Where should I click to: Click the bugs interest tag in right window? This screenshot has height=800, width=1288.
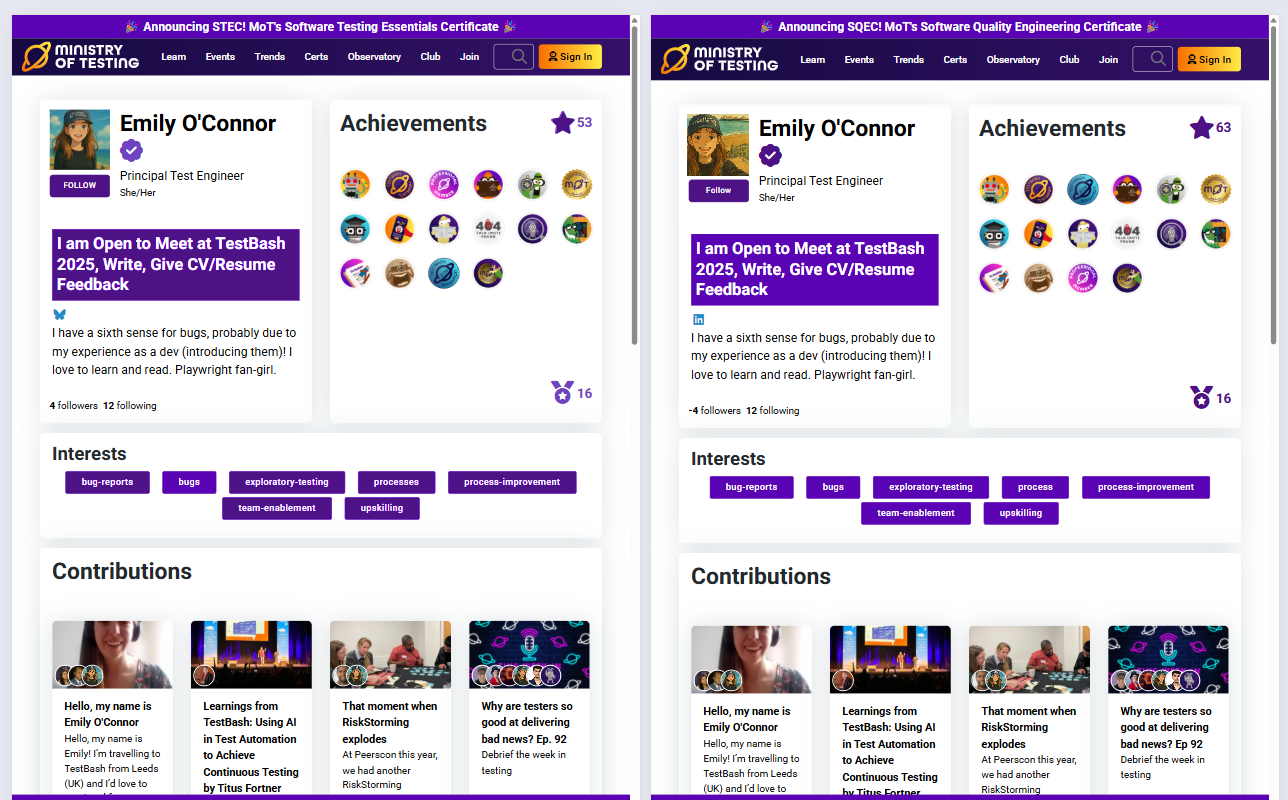pos(833,487)
